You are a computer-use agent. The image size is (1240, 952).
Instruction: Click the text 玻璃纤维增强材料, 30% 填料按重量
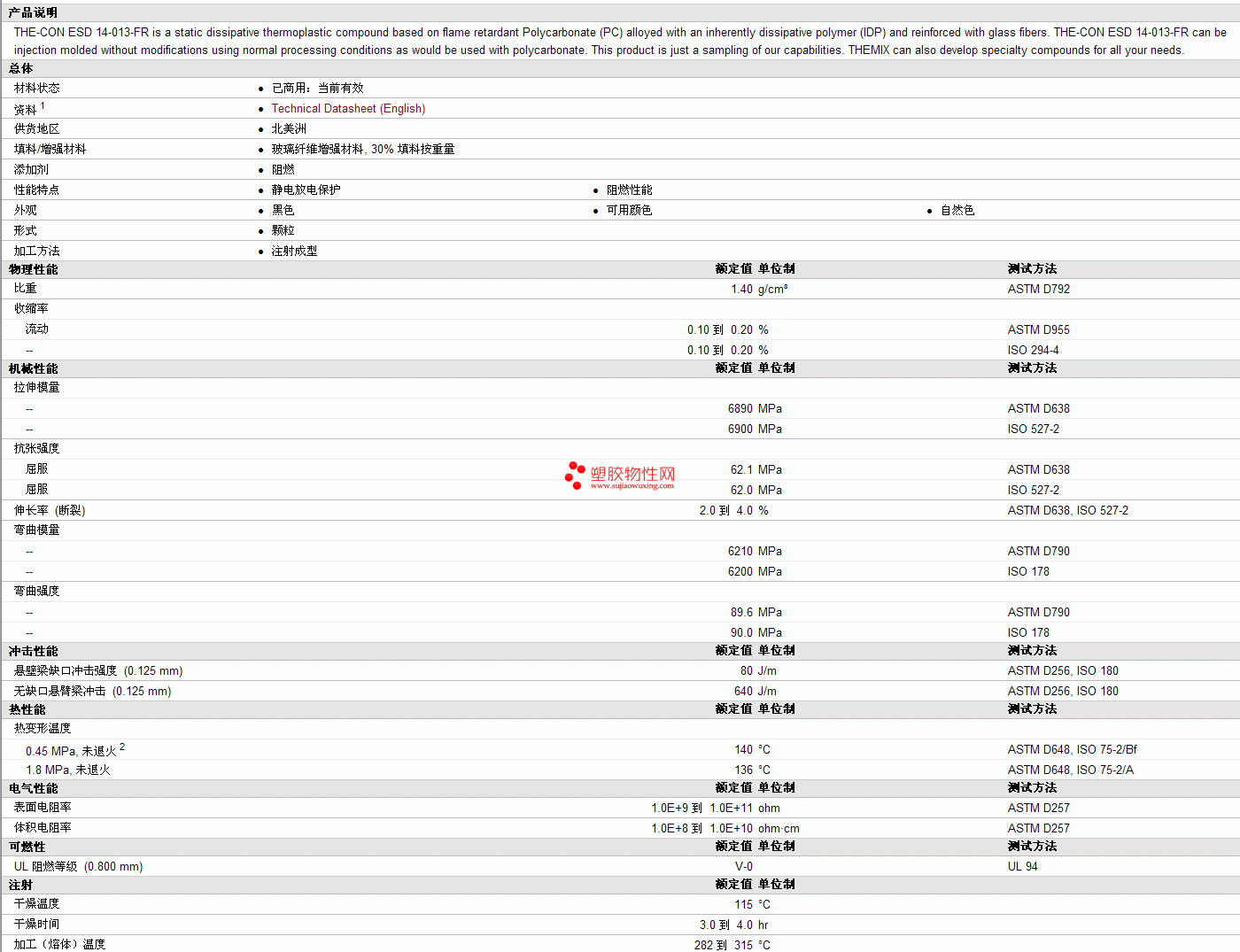(363, 149)
